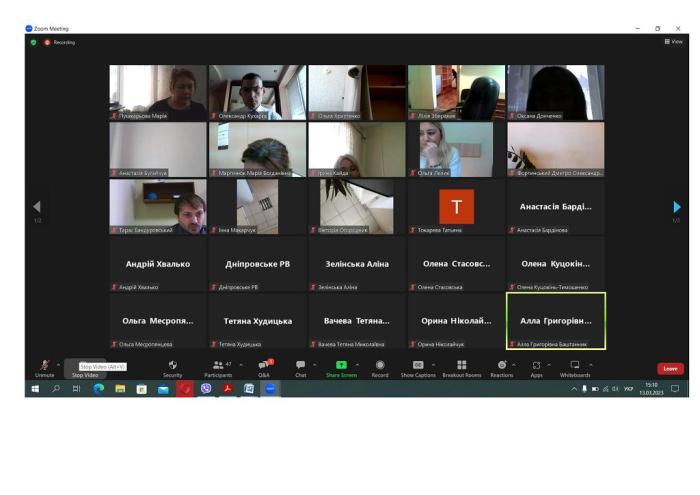Open the Chat panel
The image size is (700, 495).
pyautogui.click(x=300, y=365)
